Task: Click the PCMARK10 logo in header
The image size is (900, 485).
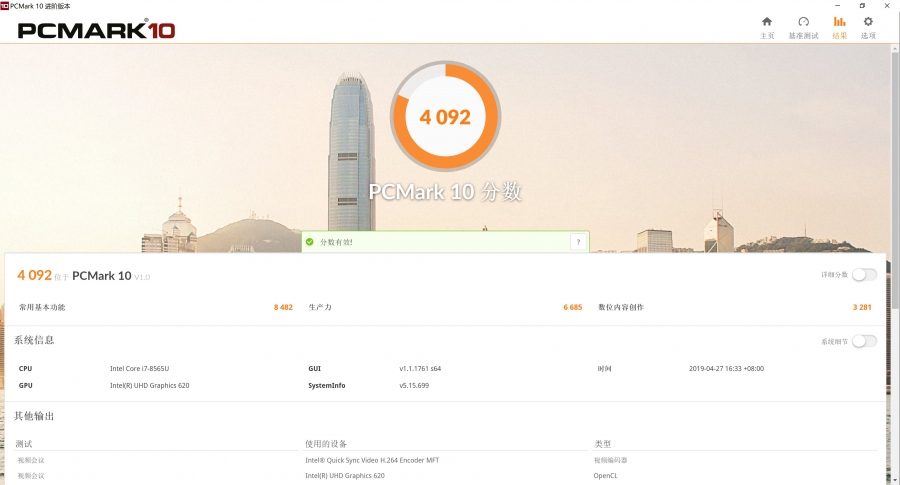Action: [x=96, y=30]
